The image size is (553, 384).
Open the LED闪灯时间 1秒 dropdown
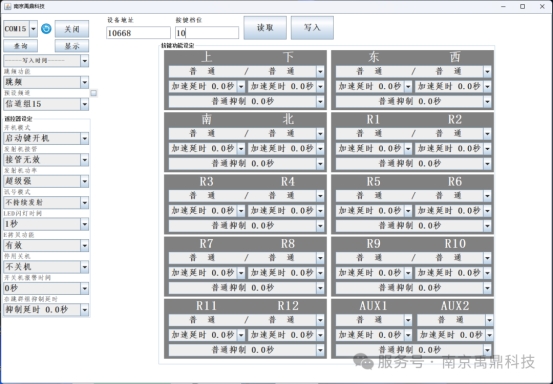46,224
